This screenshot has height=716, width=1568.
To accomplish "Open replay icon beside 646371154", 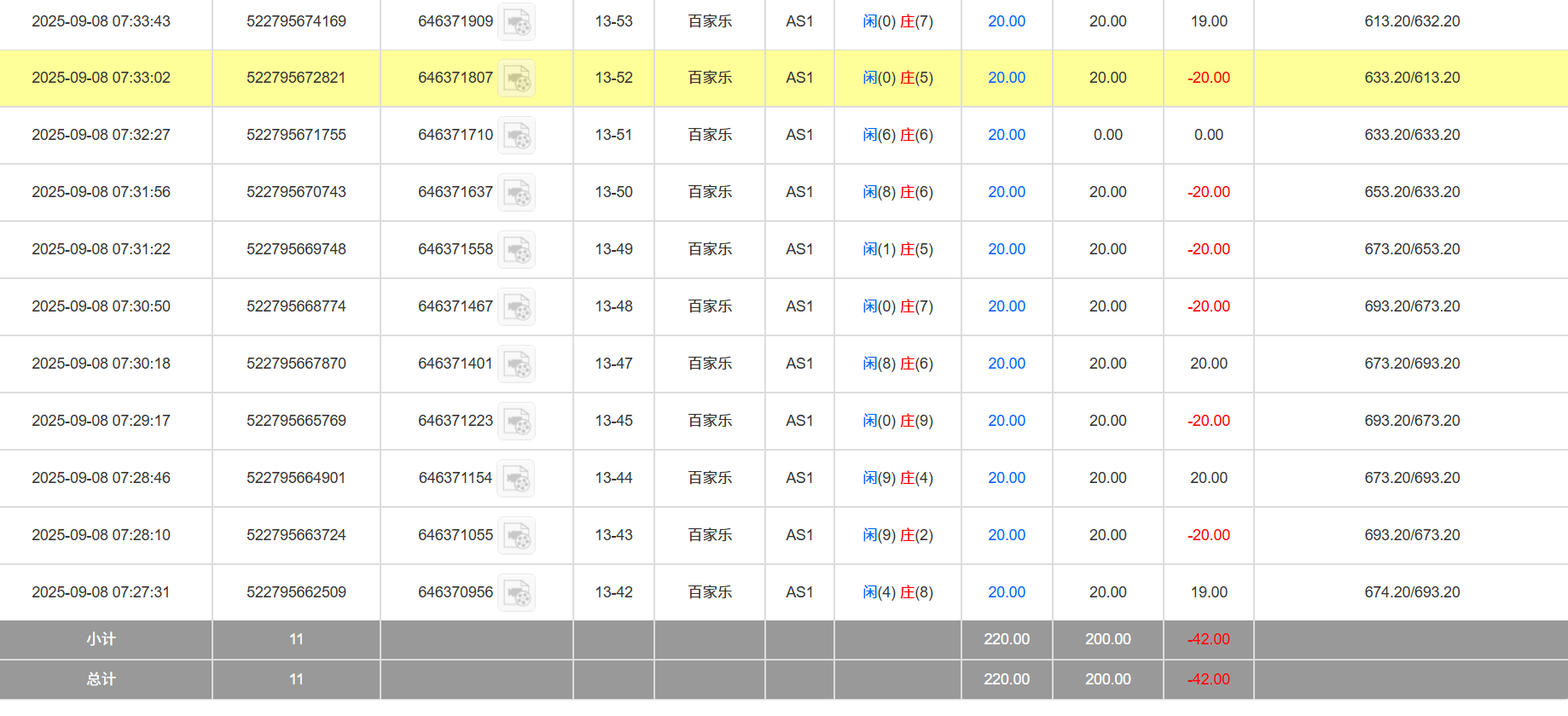I will (516, 479).
